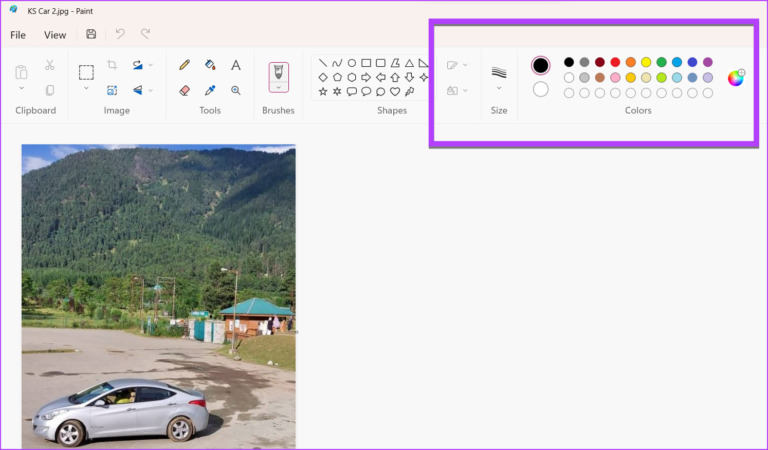Undo the last action

[x=120, y=34]
